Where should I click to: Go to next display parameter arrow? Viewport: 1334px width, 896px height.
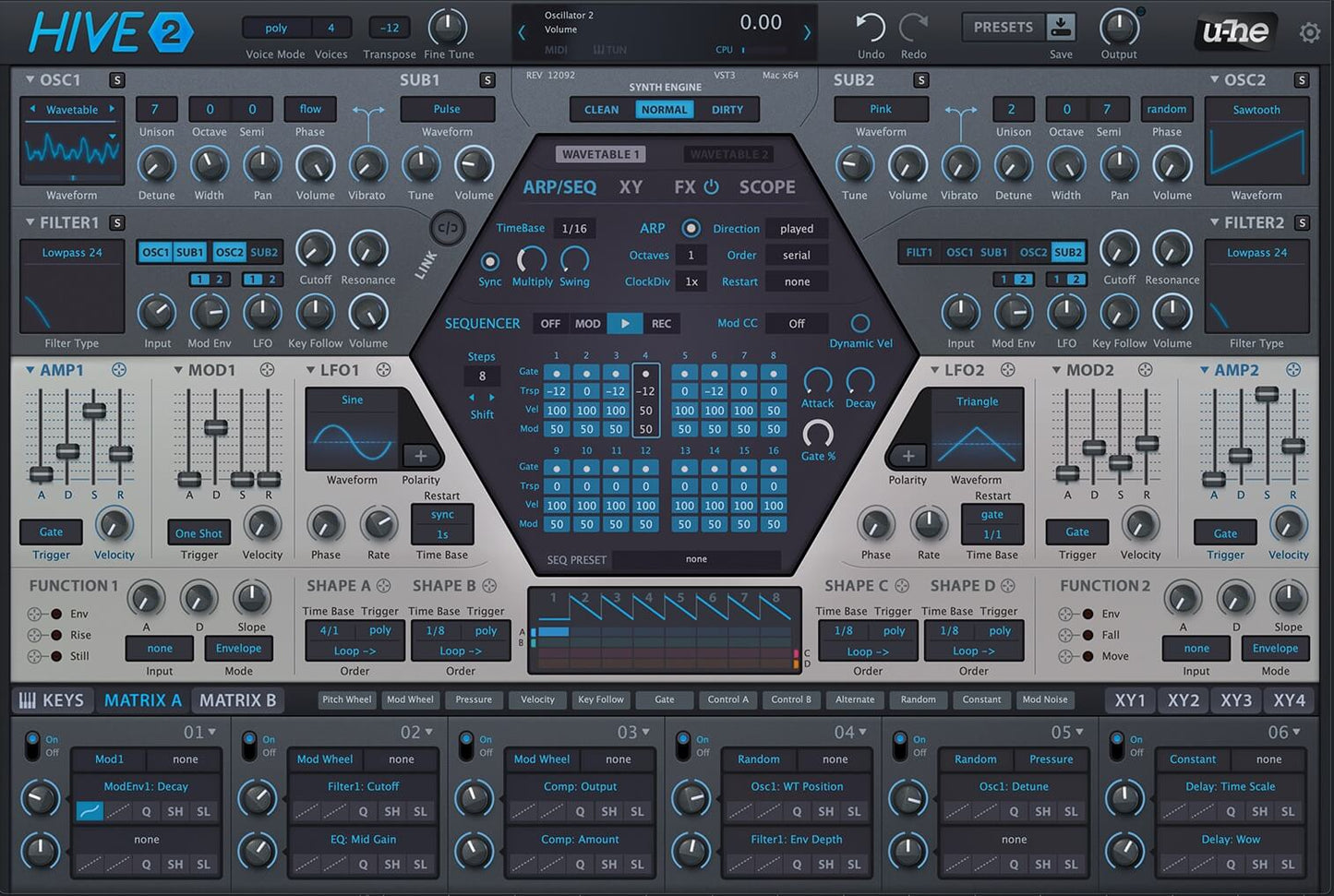tap(807, 33)
